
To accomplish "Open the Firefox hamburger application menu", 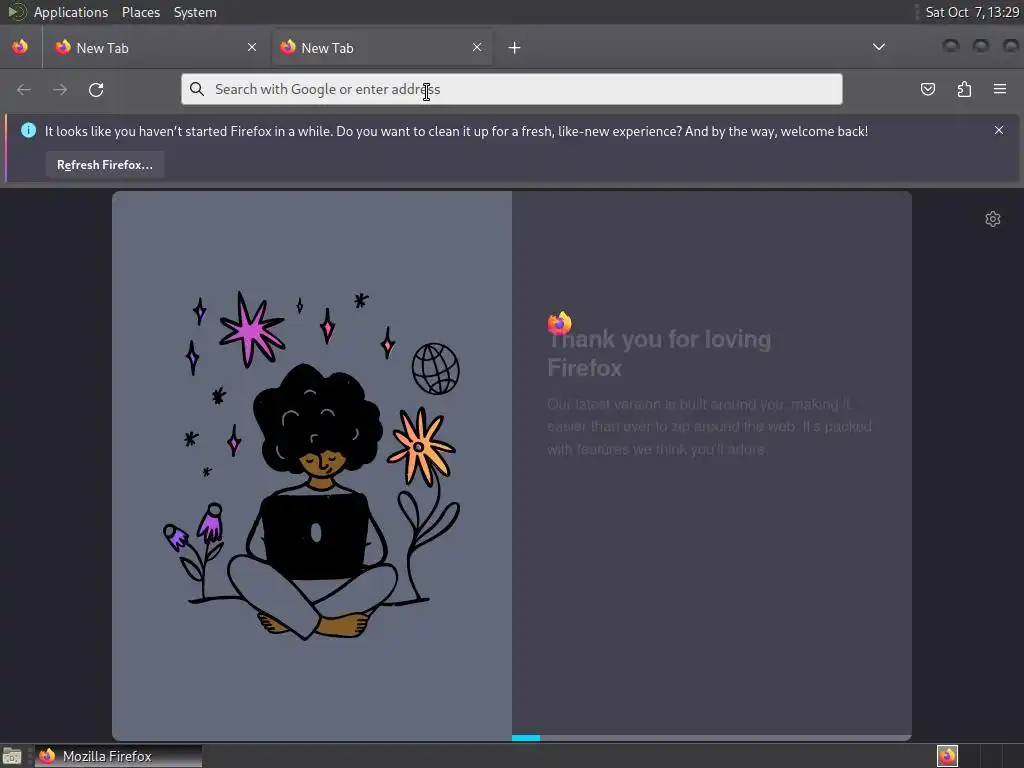I will click(999, 89).
